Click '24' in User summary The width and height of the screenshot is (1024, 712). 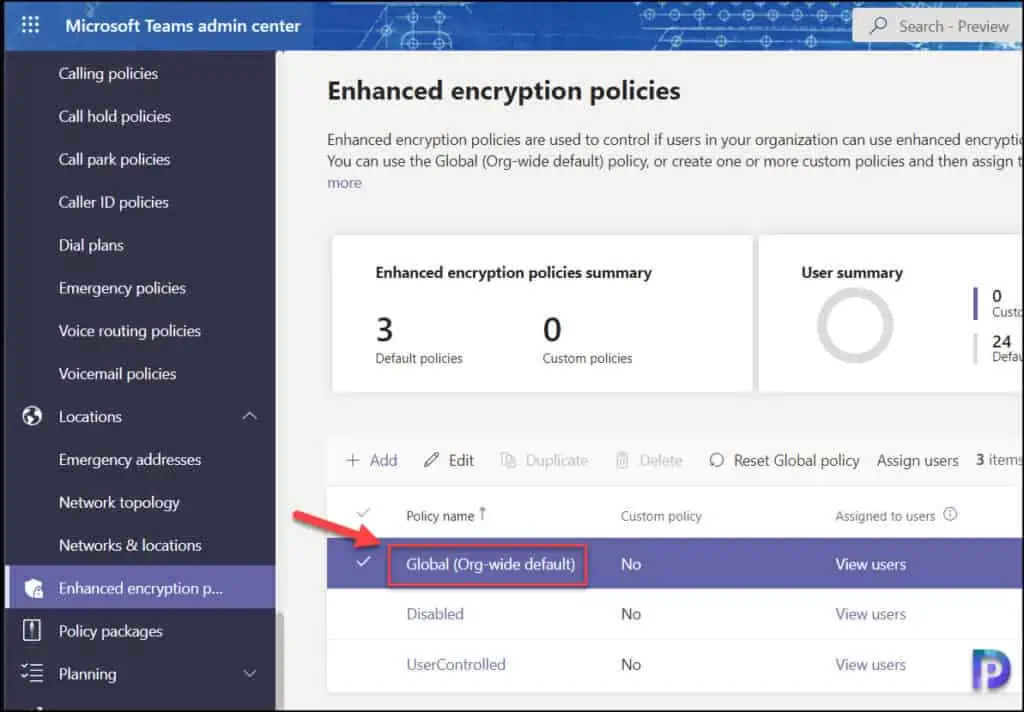(x=1001, y=341)
